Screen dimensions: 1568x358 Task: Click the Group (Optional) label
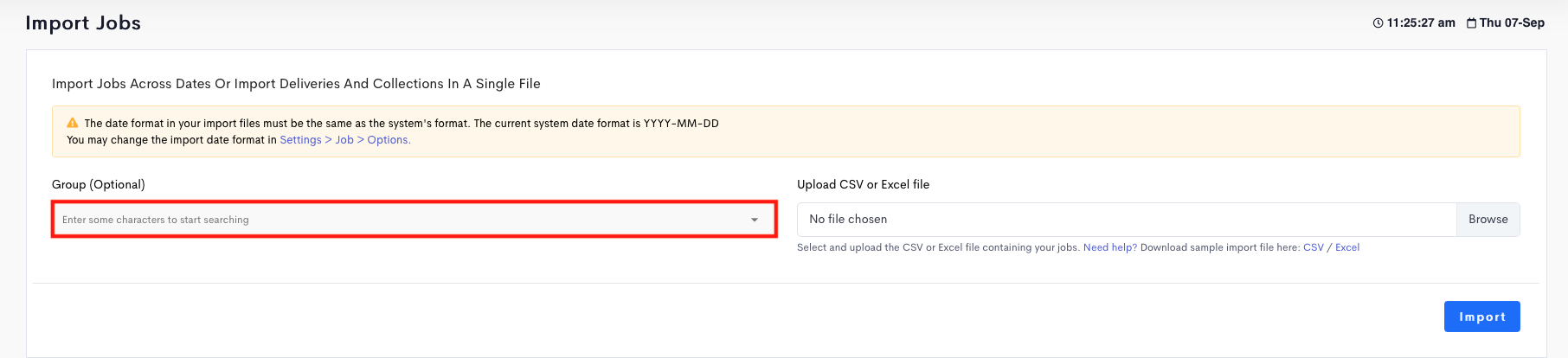pos(99,184)
